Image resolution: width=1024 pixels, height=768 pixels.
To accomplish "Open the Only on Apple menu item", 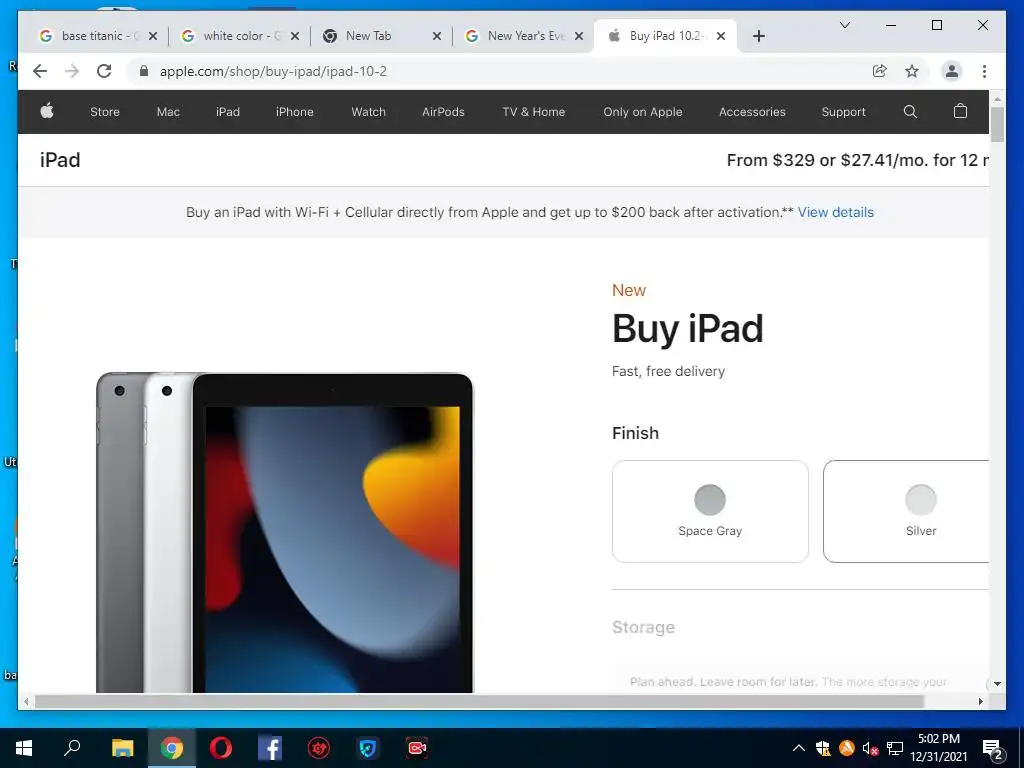I will (x=643, y=112).
